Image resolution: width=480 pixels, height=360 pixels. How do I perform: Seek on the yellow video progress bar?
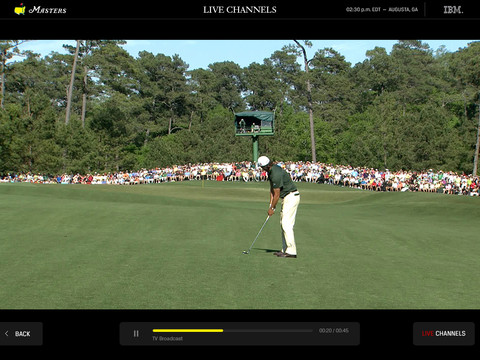pos(232,331)
